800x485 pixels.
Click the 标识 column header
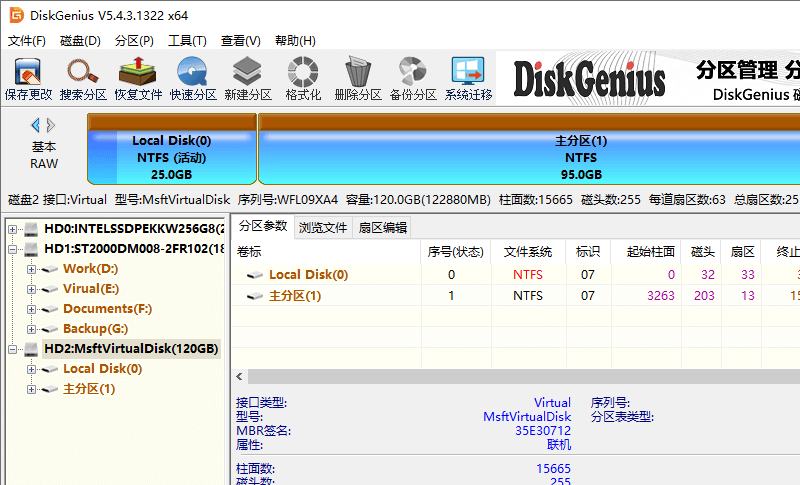[x=588, y=251]
